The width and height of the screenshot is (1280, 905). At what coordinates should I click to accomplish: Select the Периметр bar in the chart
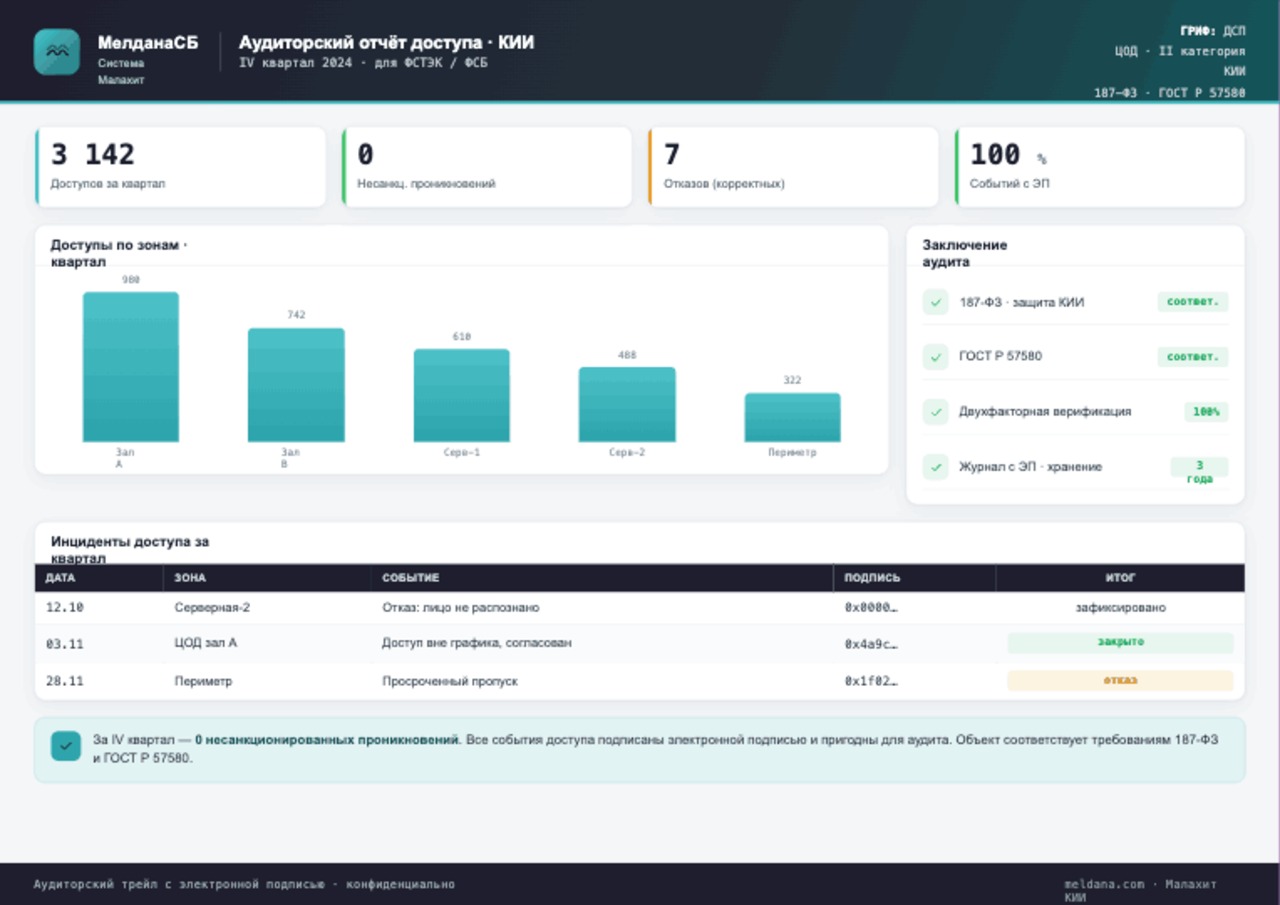coord(792,417)
